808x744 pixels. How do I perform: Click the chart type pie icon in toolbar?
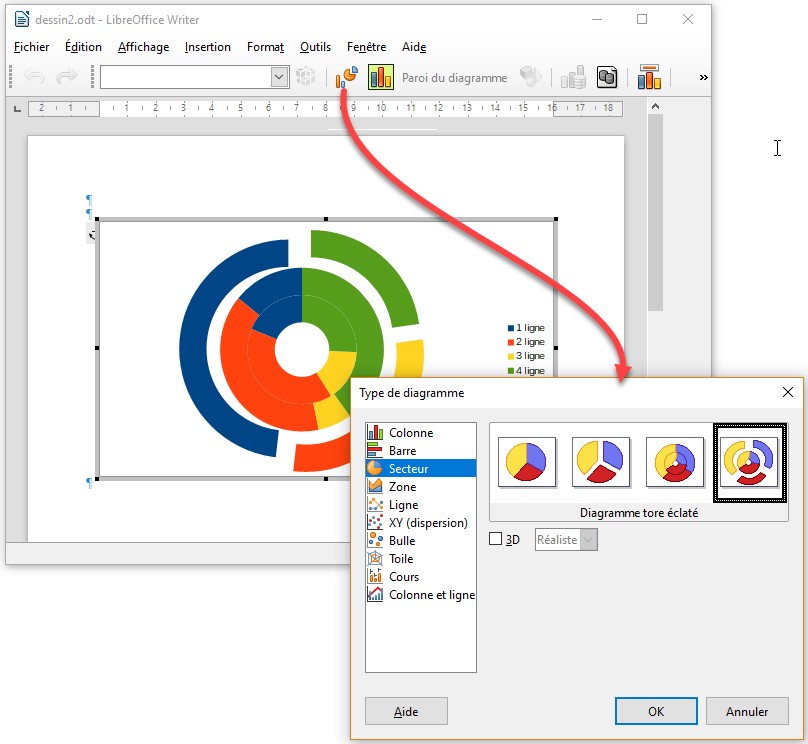point(348,77)
